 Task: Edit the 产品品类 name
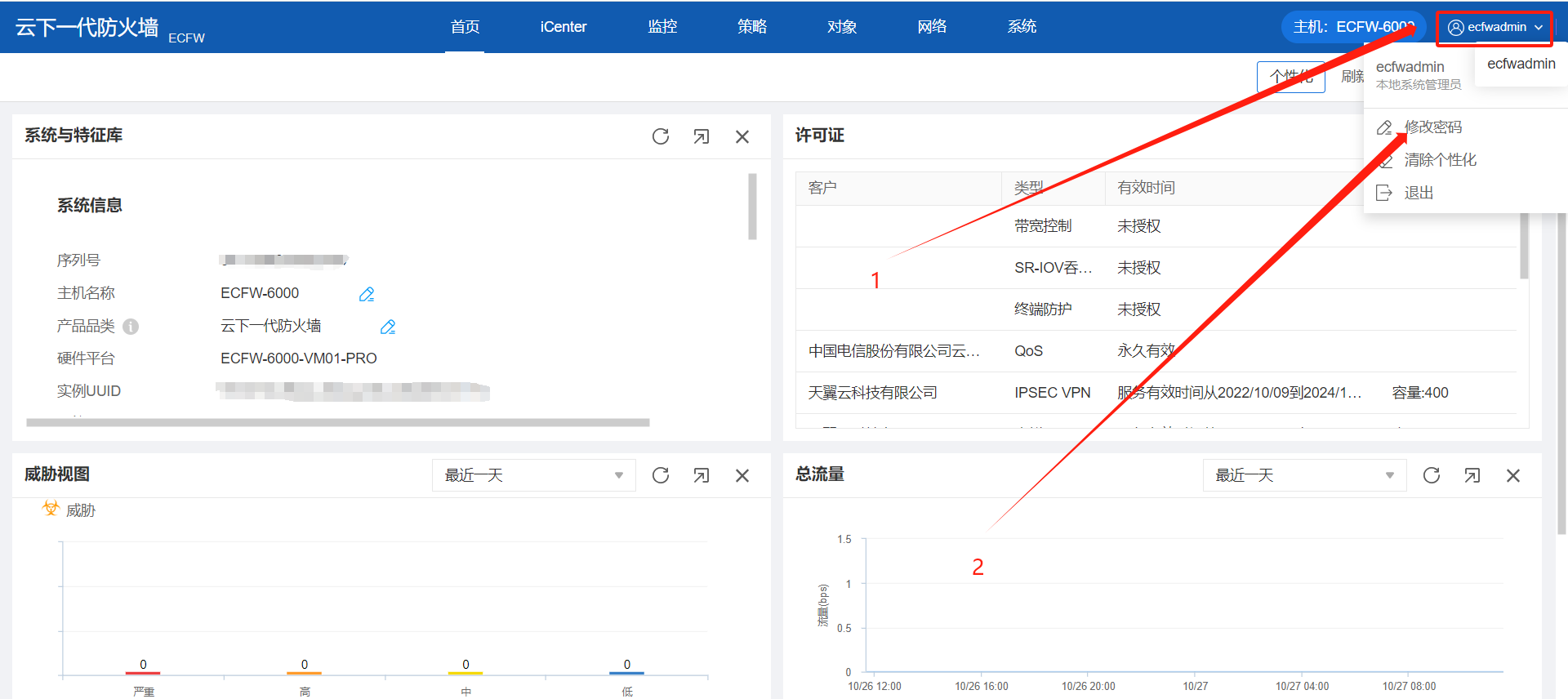coord(388,327)
